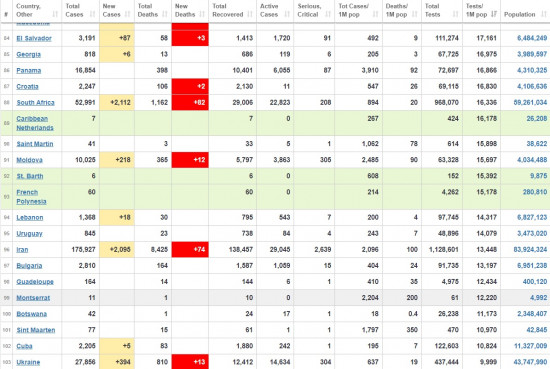This screenshot has height=369, width=550.
Task: Sort by Population column arrows
Action: coord(544,14)
